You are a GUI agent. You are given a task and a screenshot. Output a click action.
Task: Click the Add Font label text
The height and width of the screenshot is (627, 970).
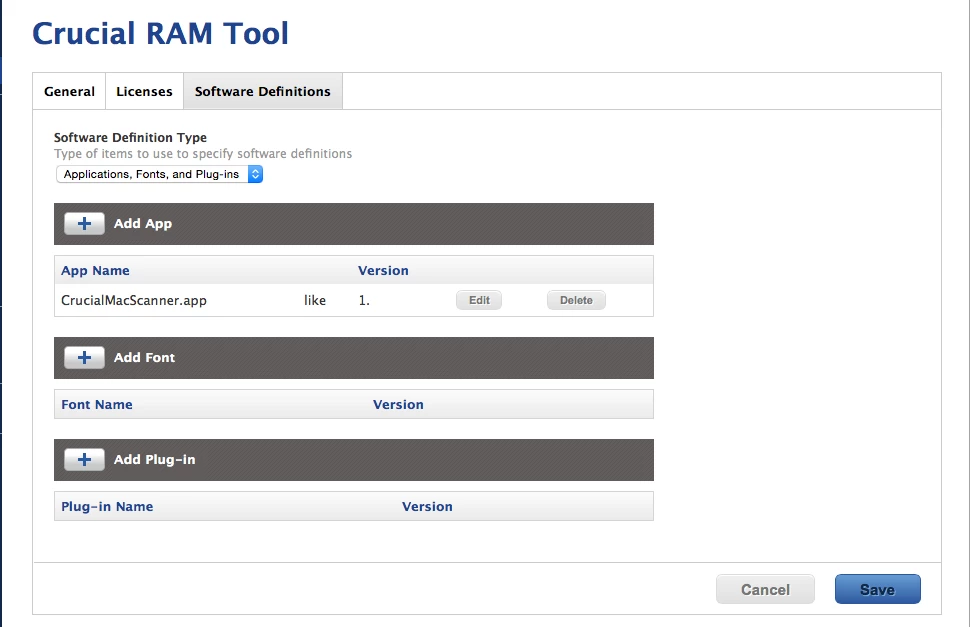[144, 357]
